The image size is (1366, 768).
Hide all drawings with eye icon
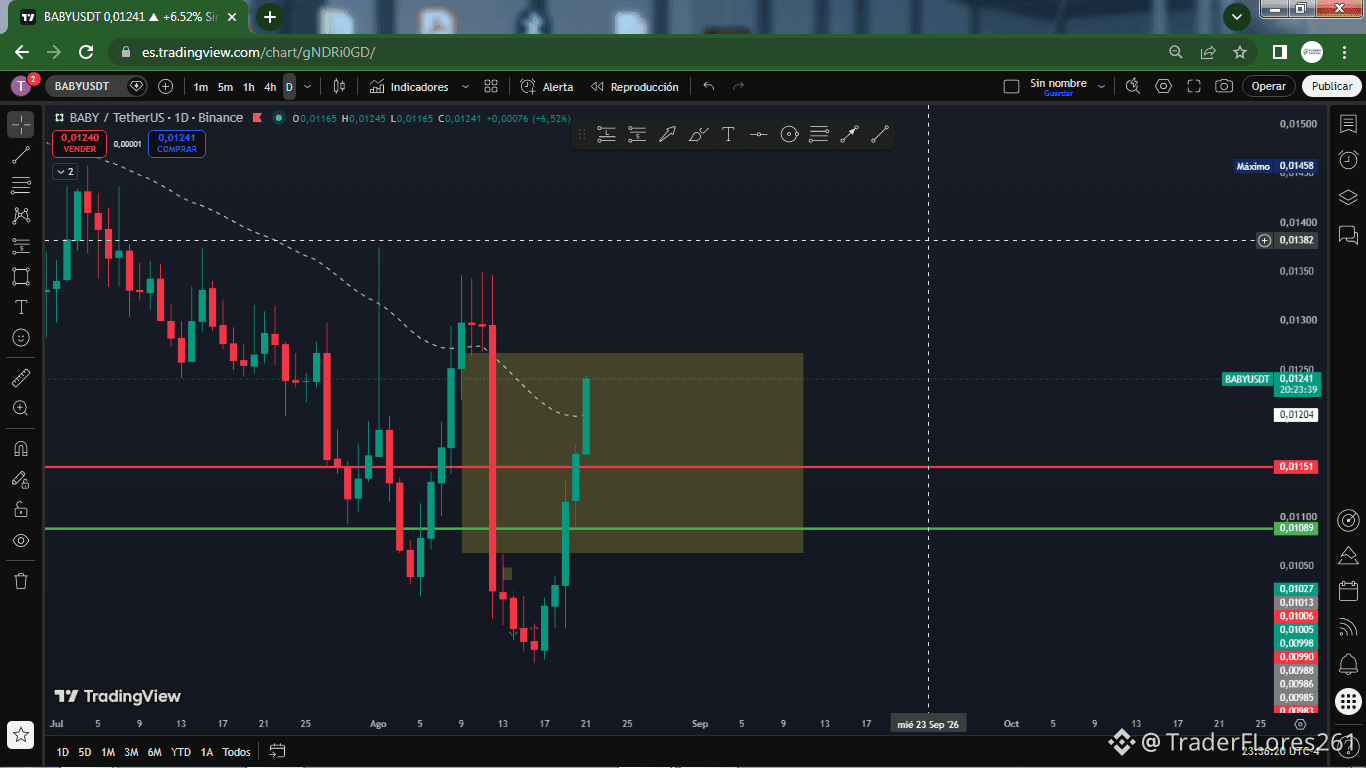point(21,540)
